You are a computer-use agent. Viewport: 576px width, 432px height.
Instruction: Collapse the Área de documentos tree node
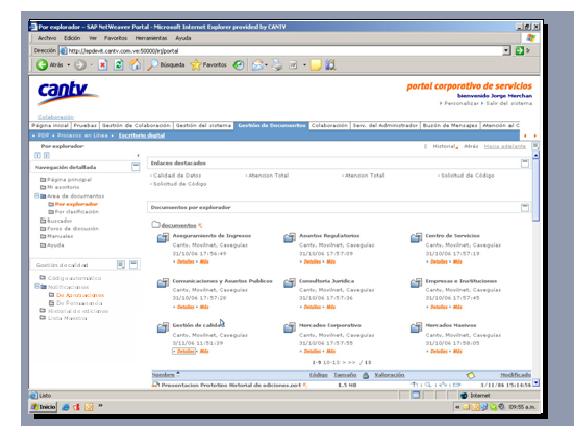36,196
